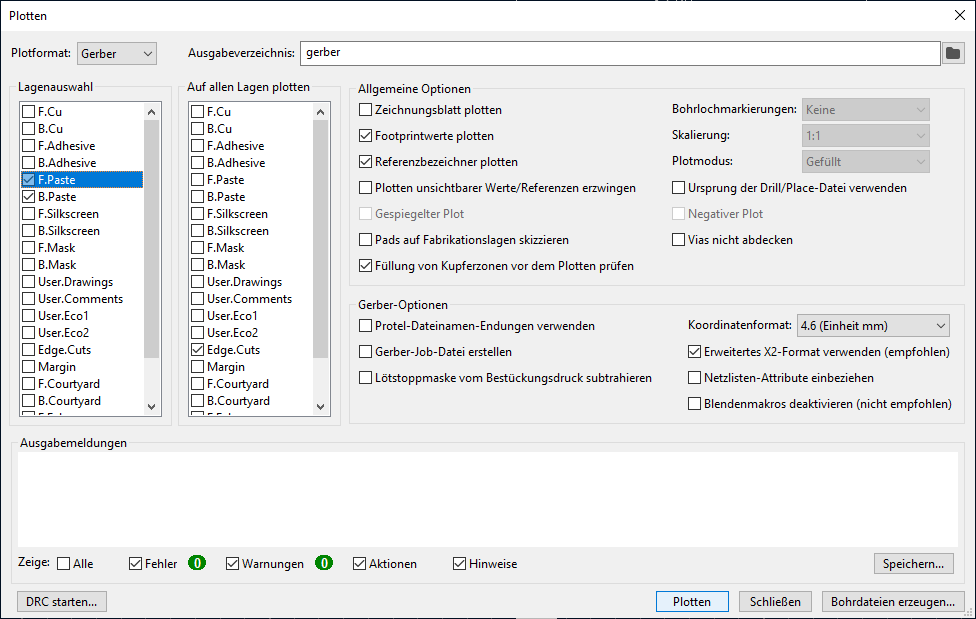Image resolution: width=976 pixels, height=619 pixels.
Task: Click the green warnings count badge
Action: pos(323,564)
